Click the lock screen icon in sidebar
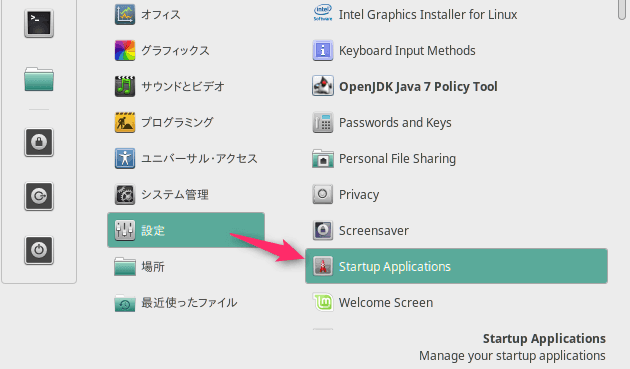This screenshot has width=630, height=369. [39, 142]
